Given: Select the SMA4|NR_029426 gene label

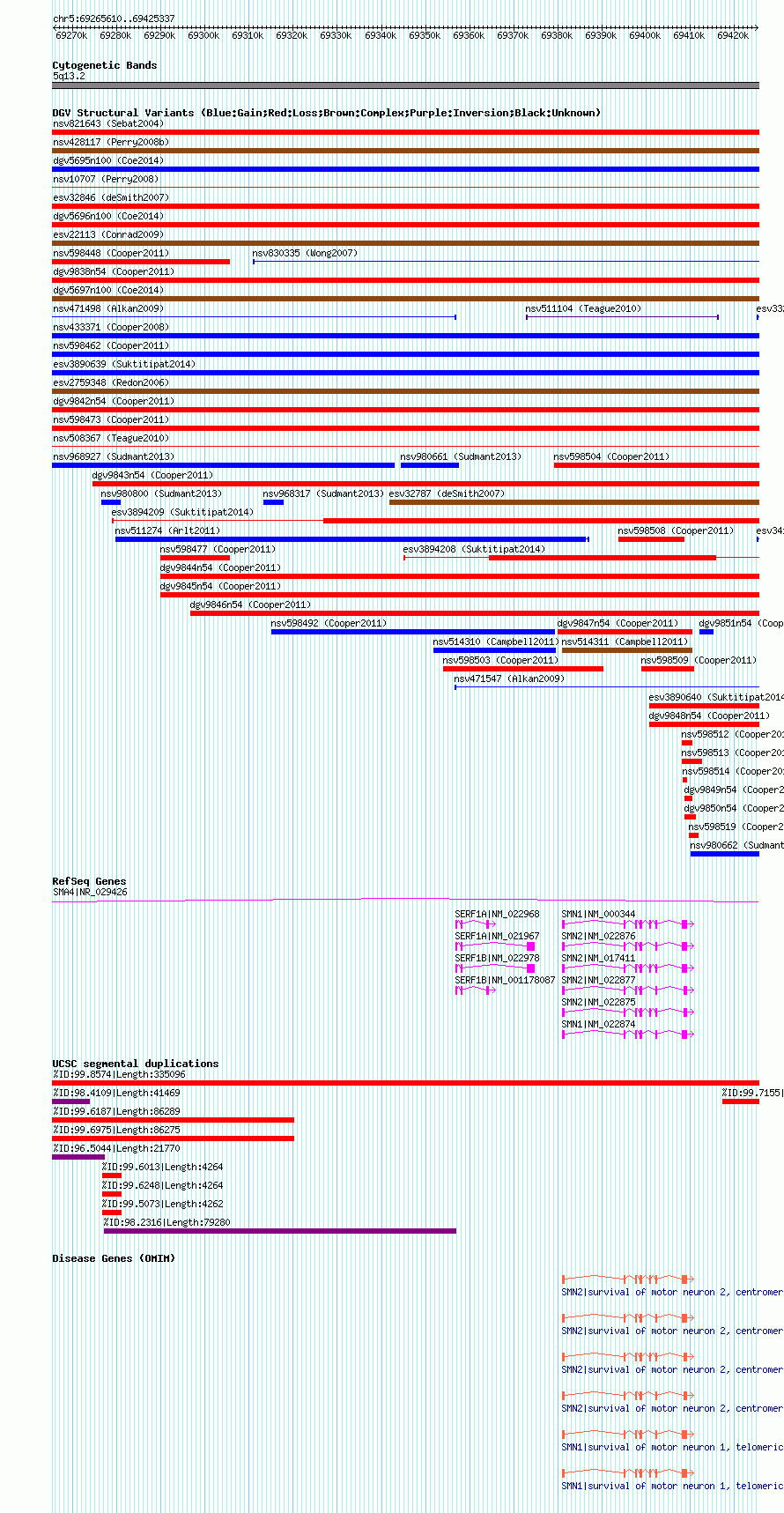Looking at the screenshot, I should point(90,892).
